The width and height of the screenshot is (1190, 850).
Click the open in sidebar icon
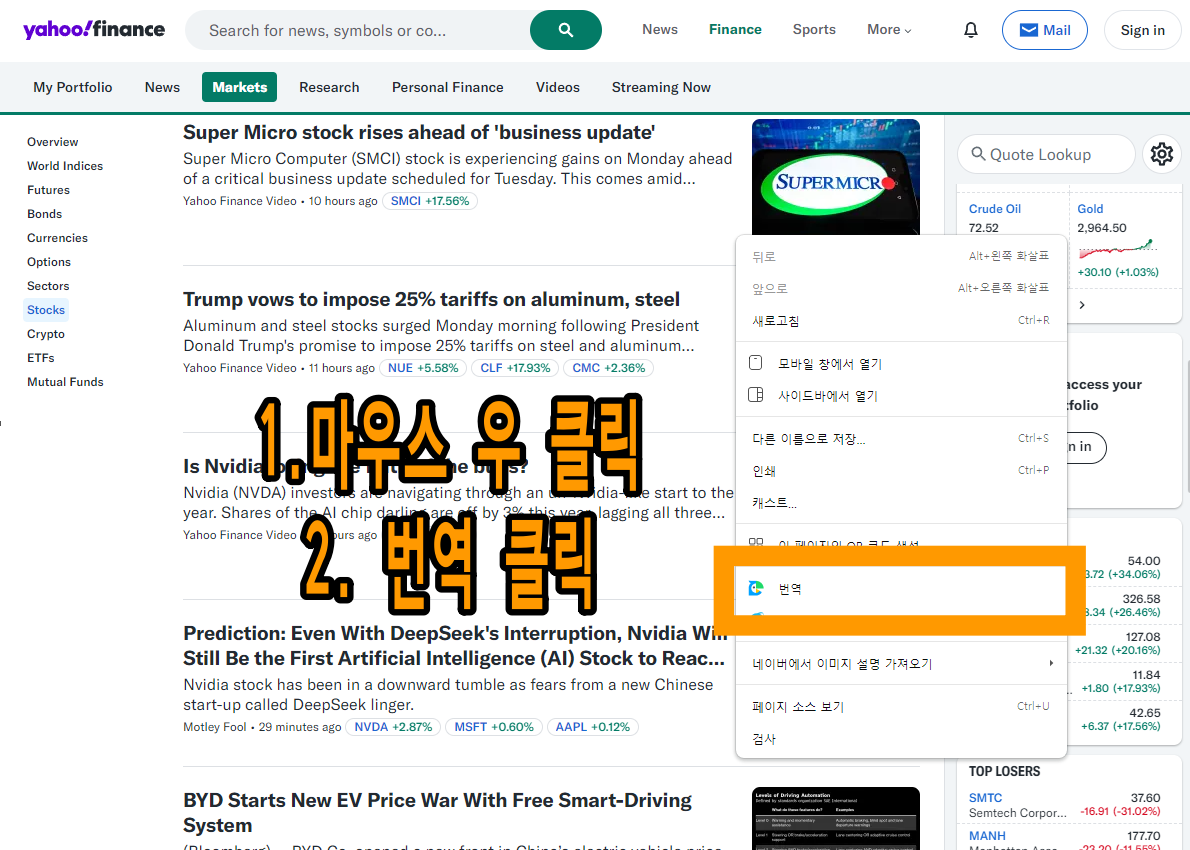(756, 395)
